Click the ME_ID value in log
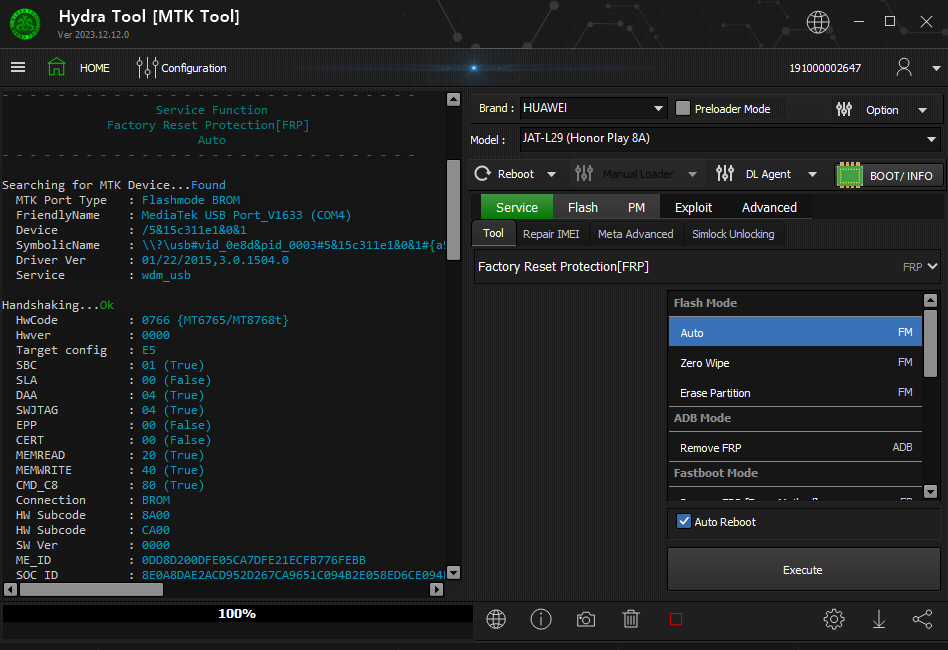Image resolution: width=948 pixels, height=650 pixels. 253,560
